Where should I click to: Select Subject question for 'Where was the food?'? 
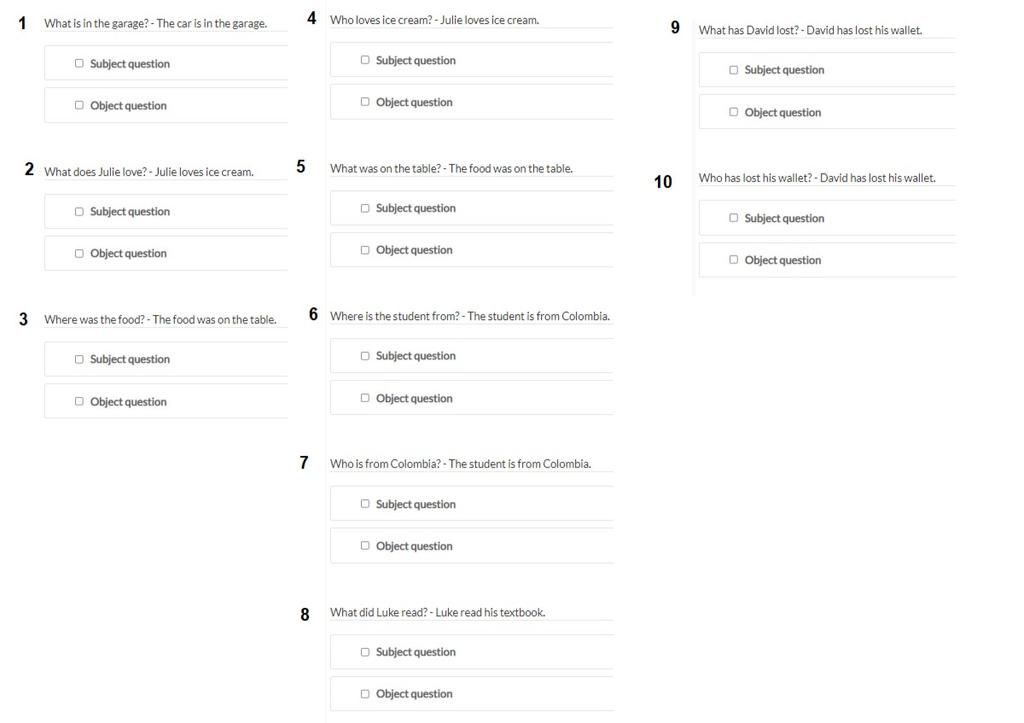click(x=79, y=359)
